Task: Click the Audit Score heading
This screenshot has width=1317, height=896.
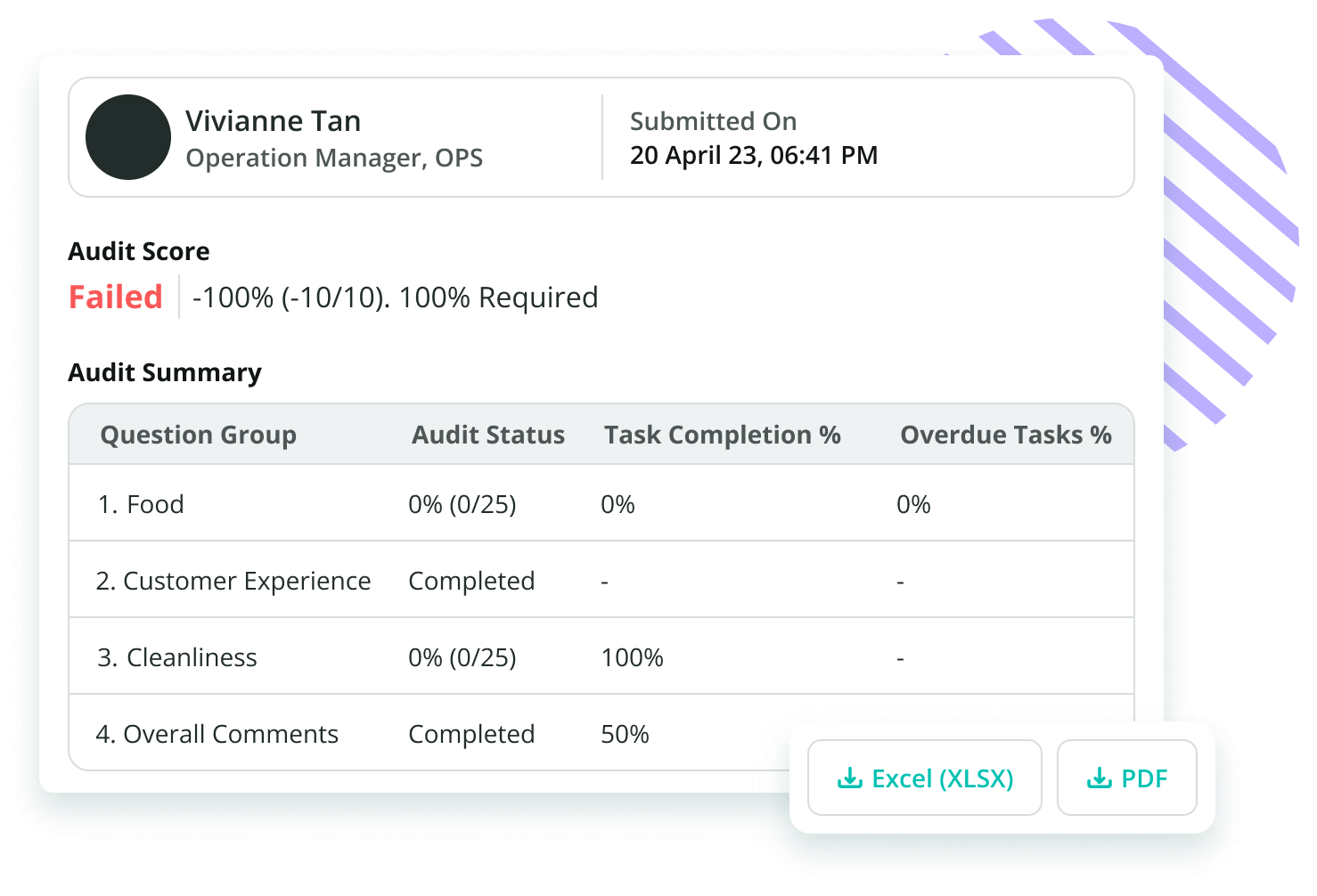Action: (138, 251)
